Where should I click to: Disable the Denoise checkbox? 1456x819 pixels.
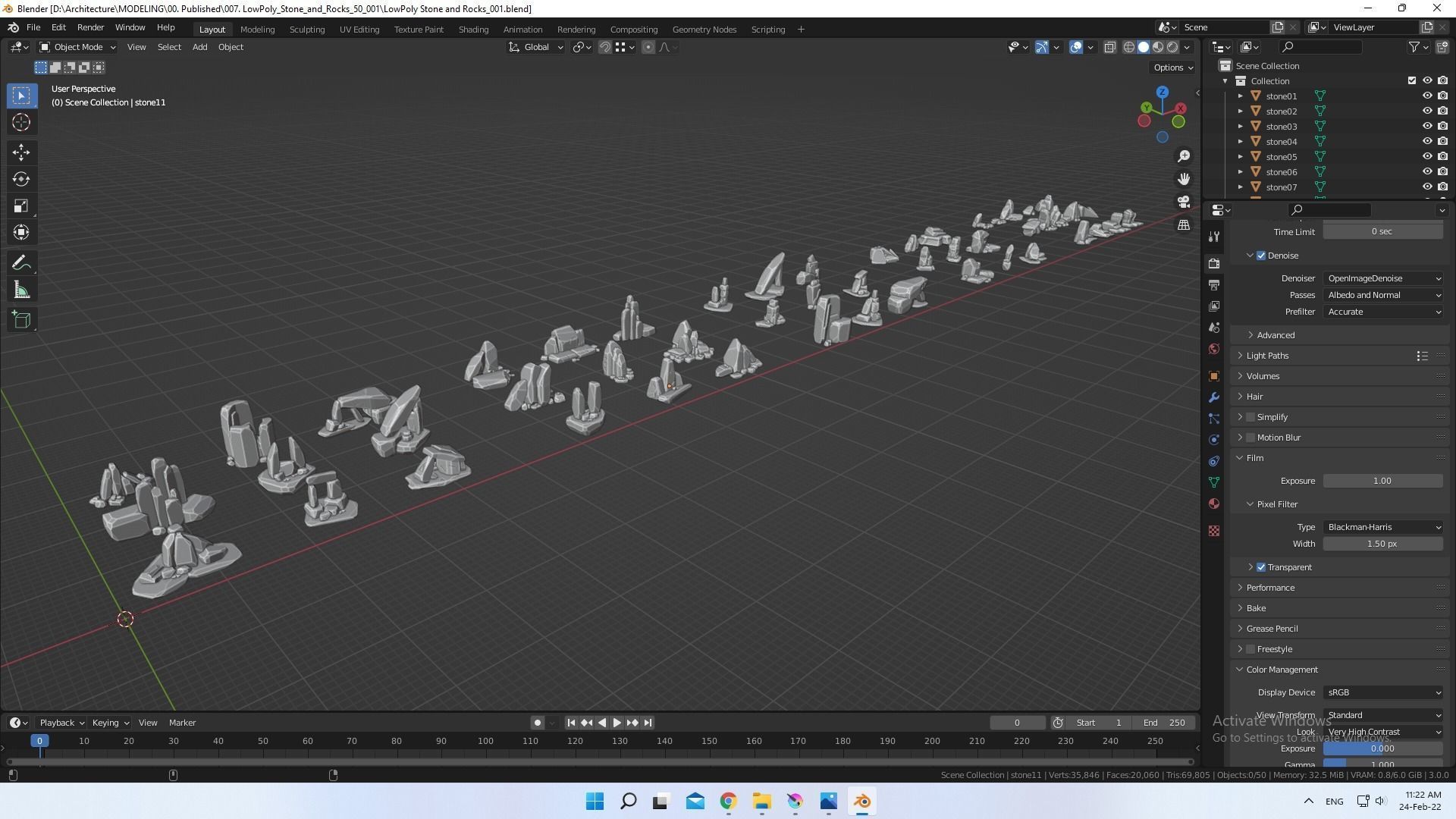pos(1261,256)
